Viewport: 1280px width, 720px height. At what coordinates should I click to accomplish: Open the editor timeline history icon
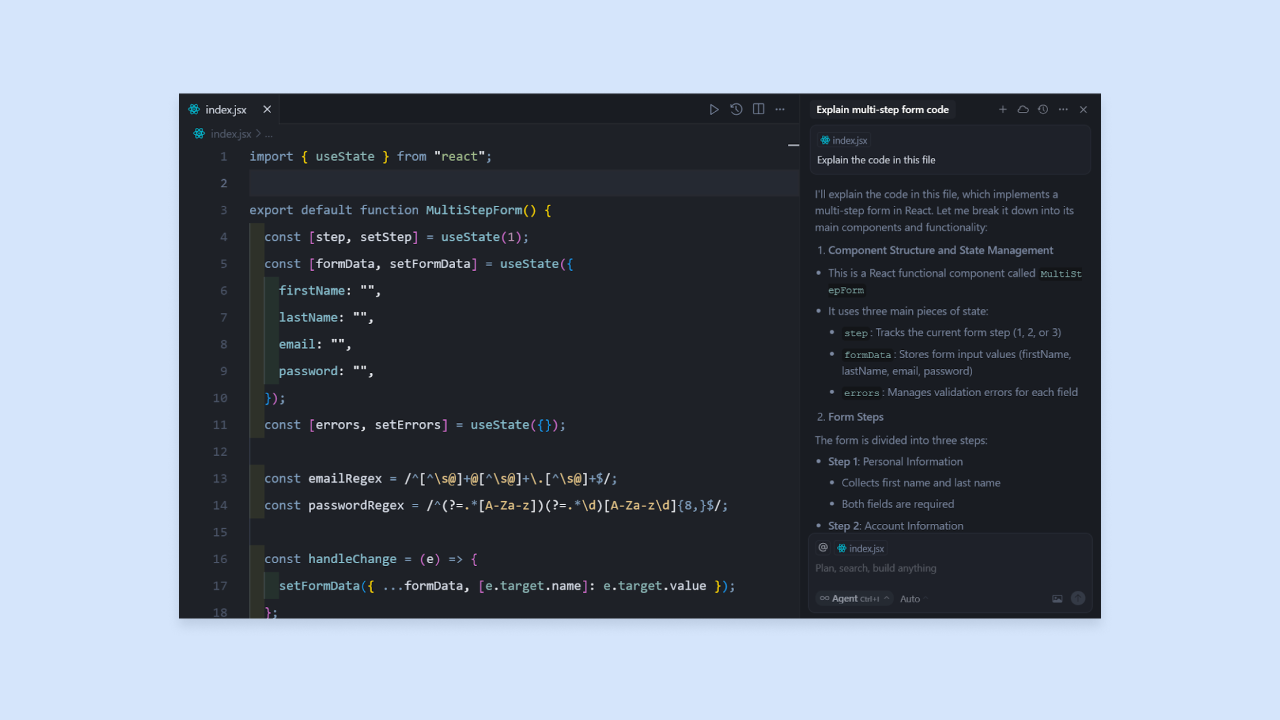point(736,109)
